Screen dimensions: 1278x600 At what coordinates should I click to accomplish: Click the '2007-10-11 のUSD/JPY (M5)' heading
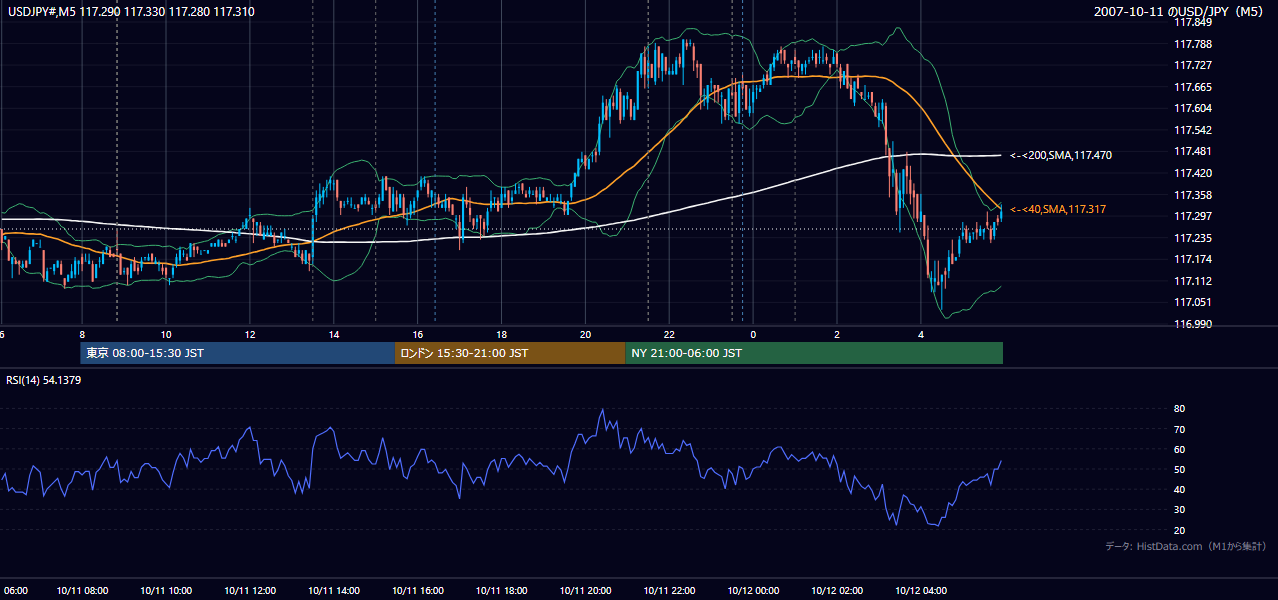tap(1180, 11)
